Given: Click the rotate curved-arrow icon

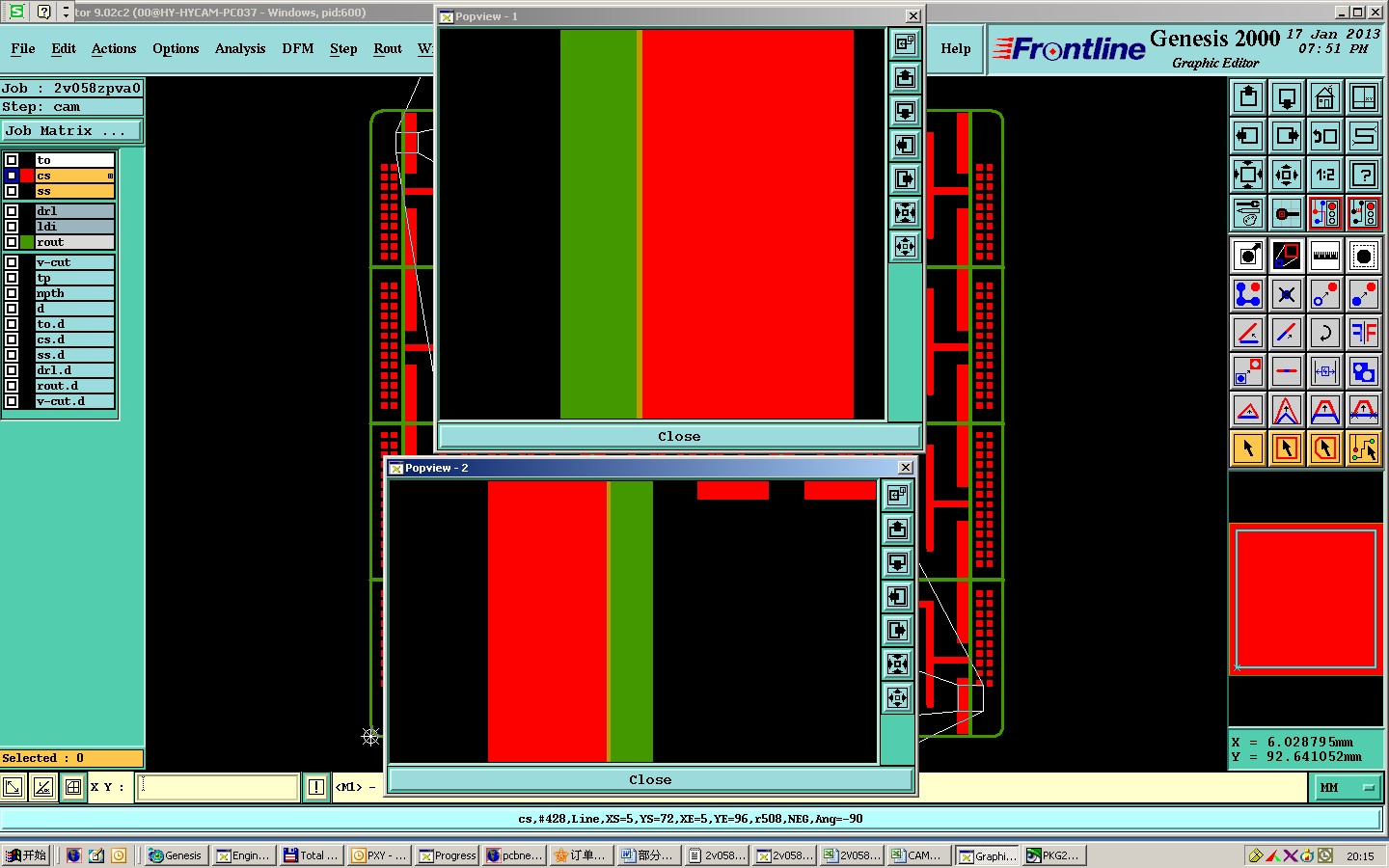Looking at the screenshot, I should pos(1325,333).
